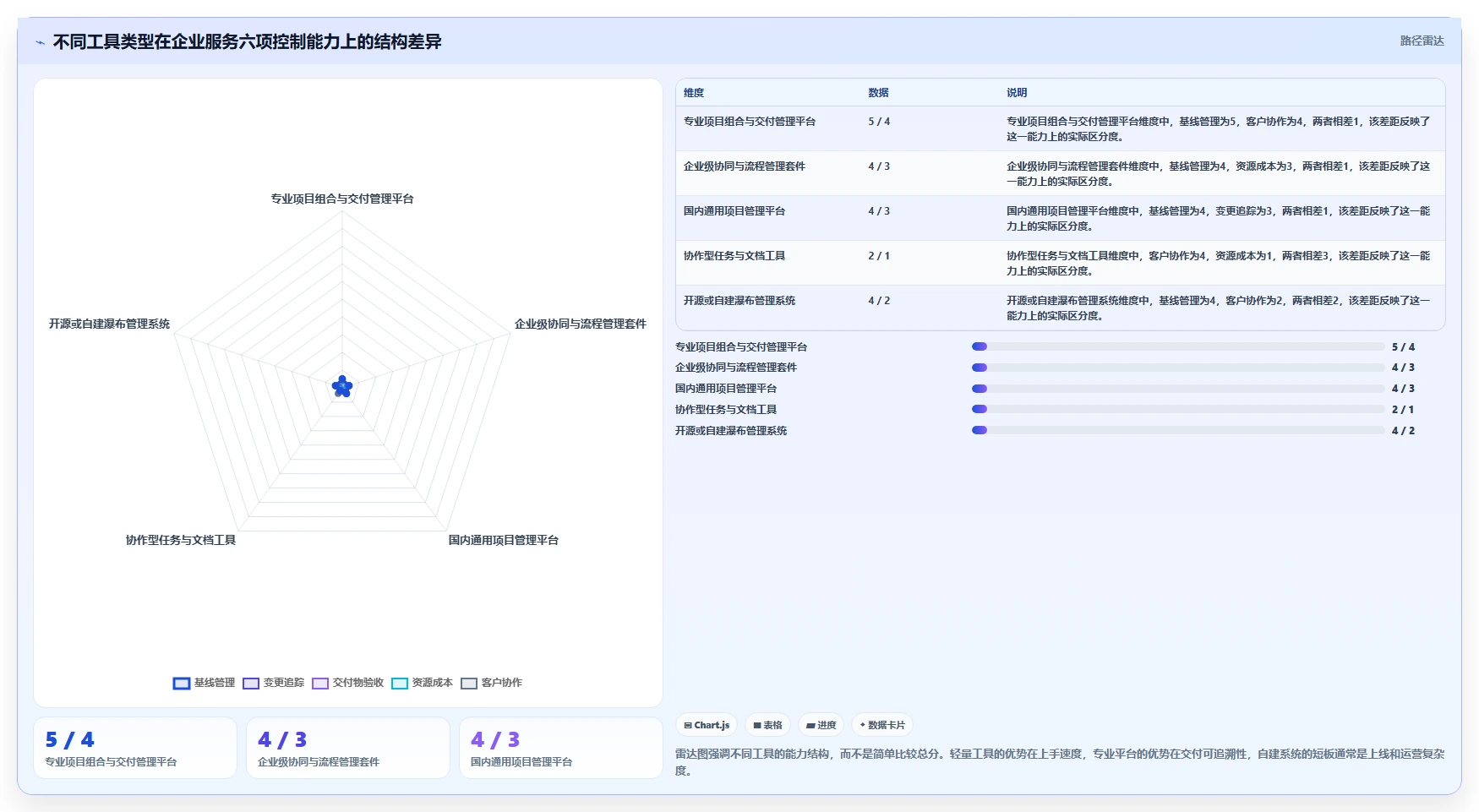The image size is (1479, 812).
Task: Click progress bar for 开源或自建瀑布管理系统
Action: click(1178, 430)
